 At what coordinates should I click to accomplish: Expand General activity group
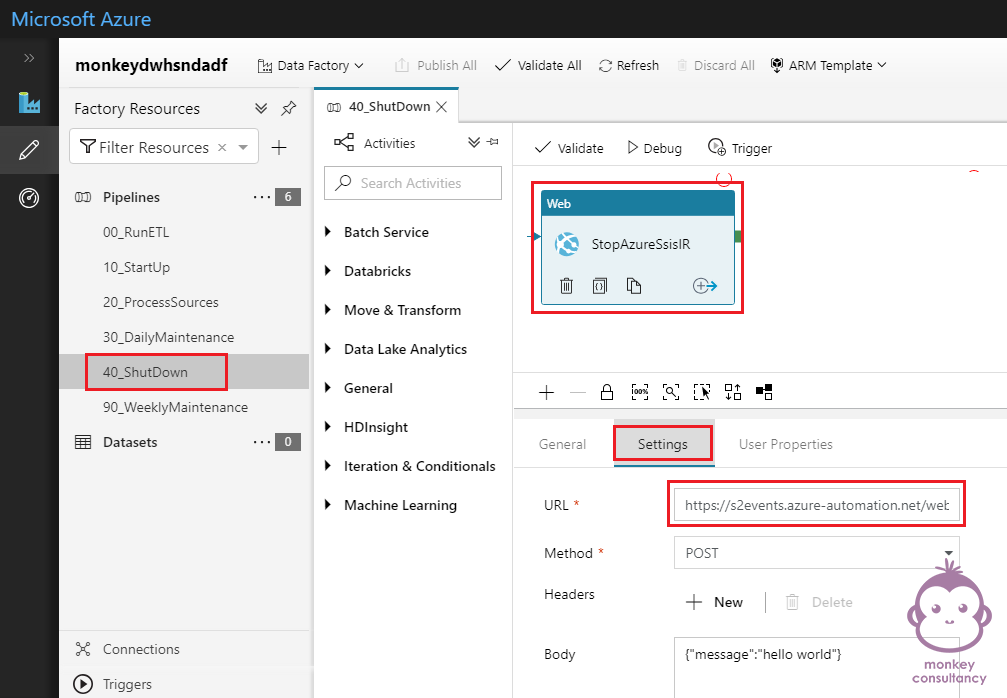point(328,388)
